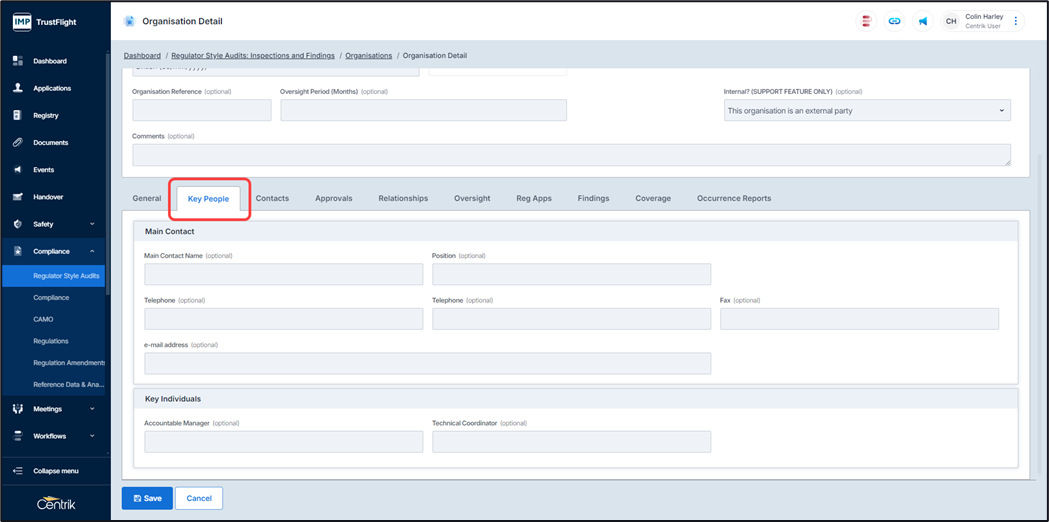The height and width of the screenshot is (522, 1049).
Task: Click the Events icon in sidebar
Action: point(18,170)
